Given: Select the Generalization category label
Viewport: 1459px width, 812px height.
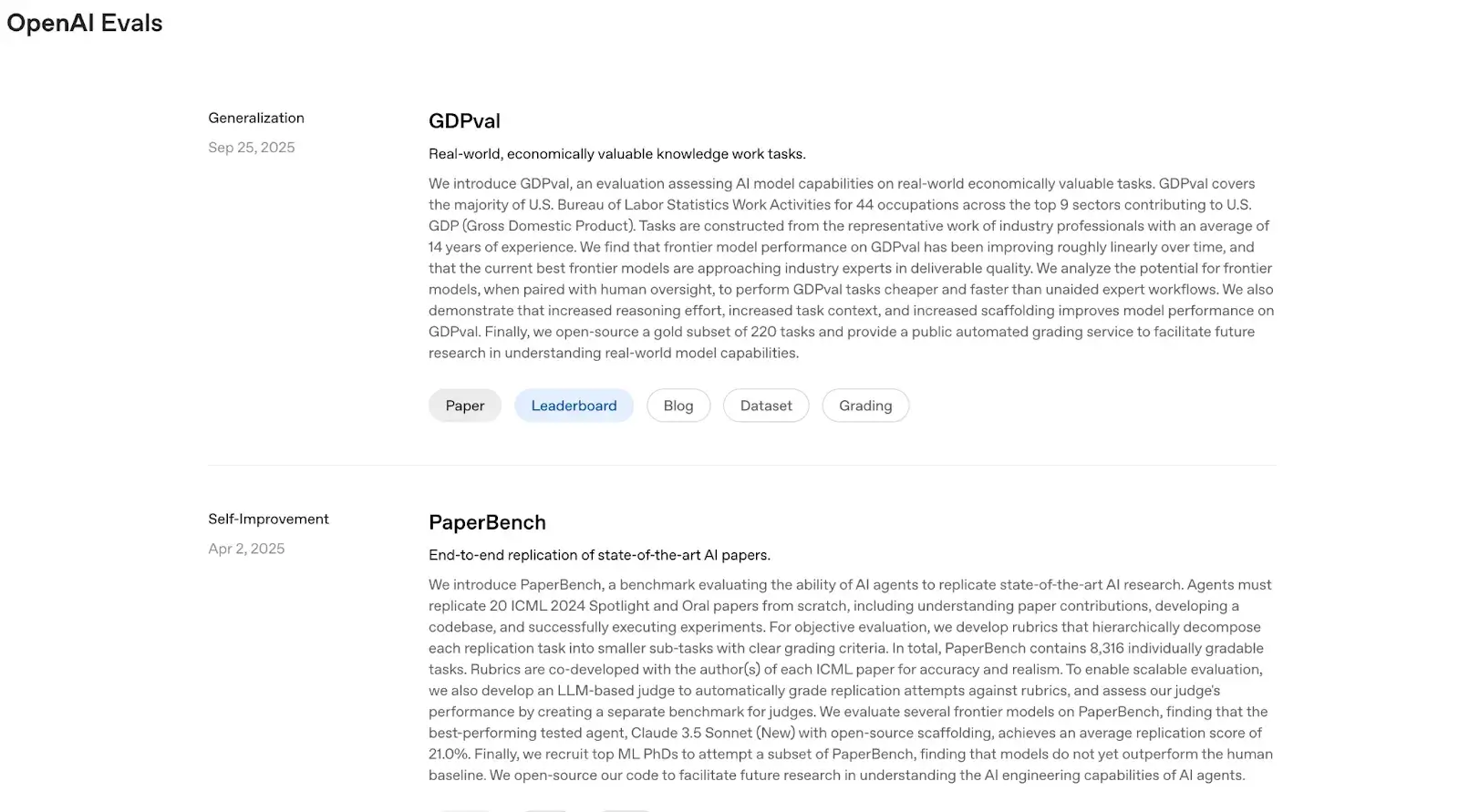Looking at the screenshot, I should 256,118.
